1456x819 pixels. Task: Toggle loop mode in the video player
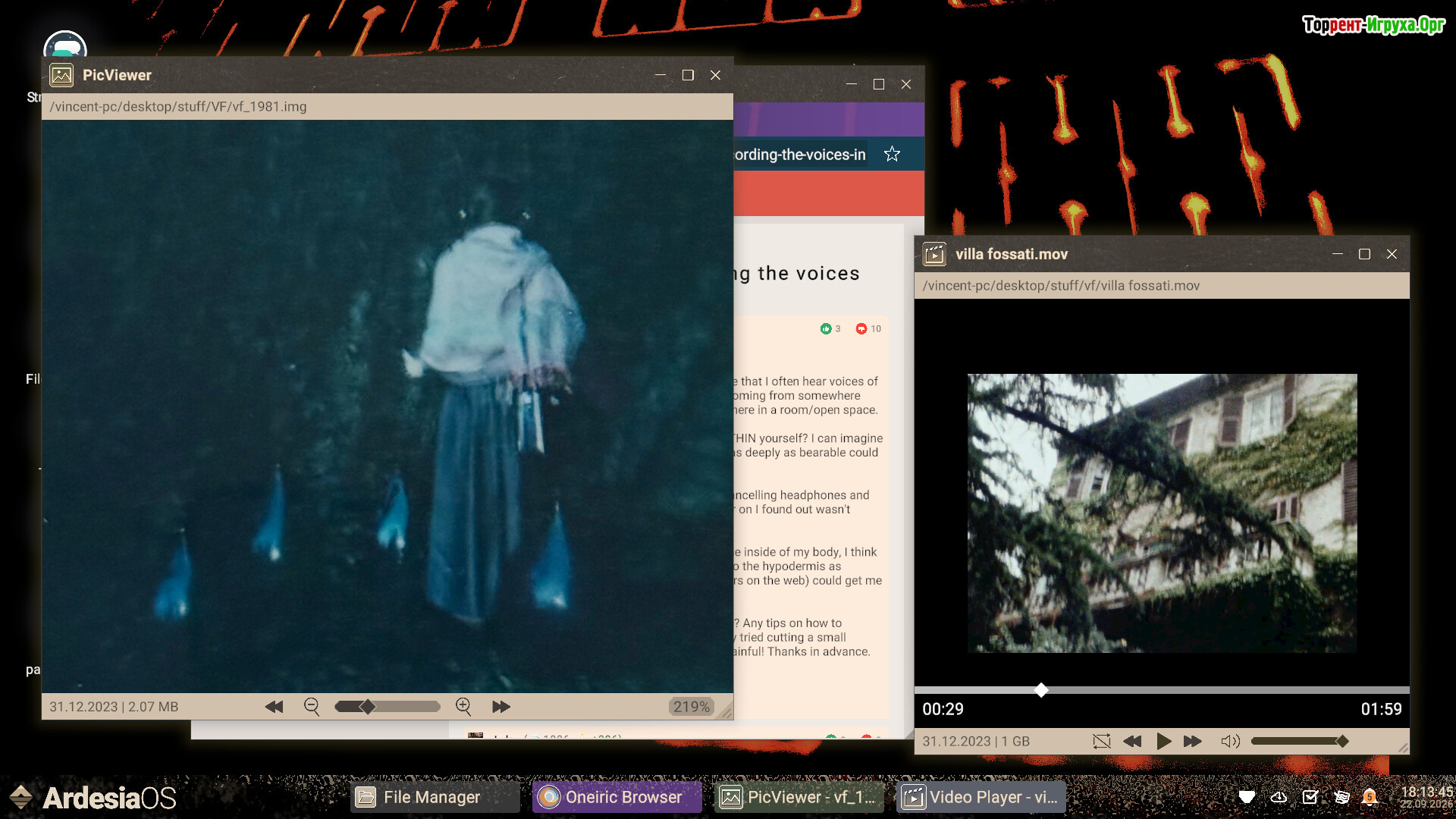point(1101,741)
